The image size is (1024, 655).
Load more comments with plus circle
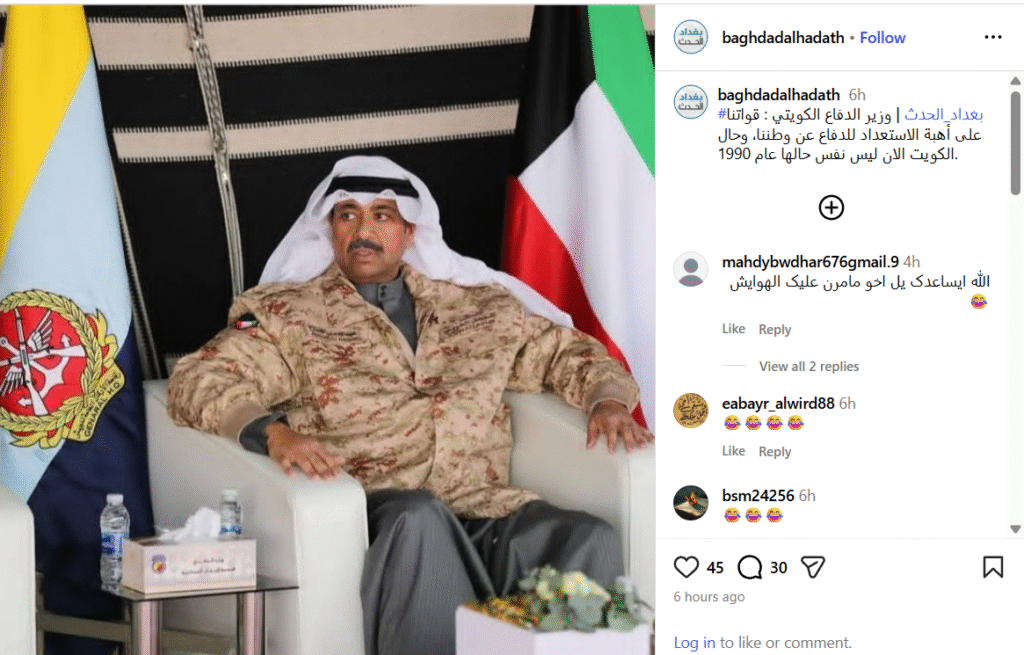coord(831,208)
